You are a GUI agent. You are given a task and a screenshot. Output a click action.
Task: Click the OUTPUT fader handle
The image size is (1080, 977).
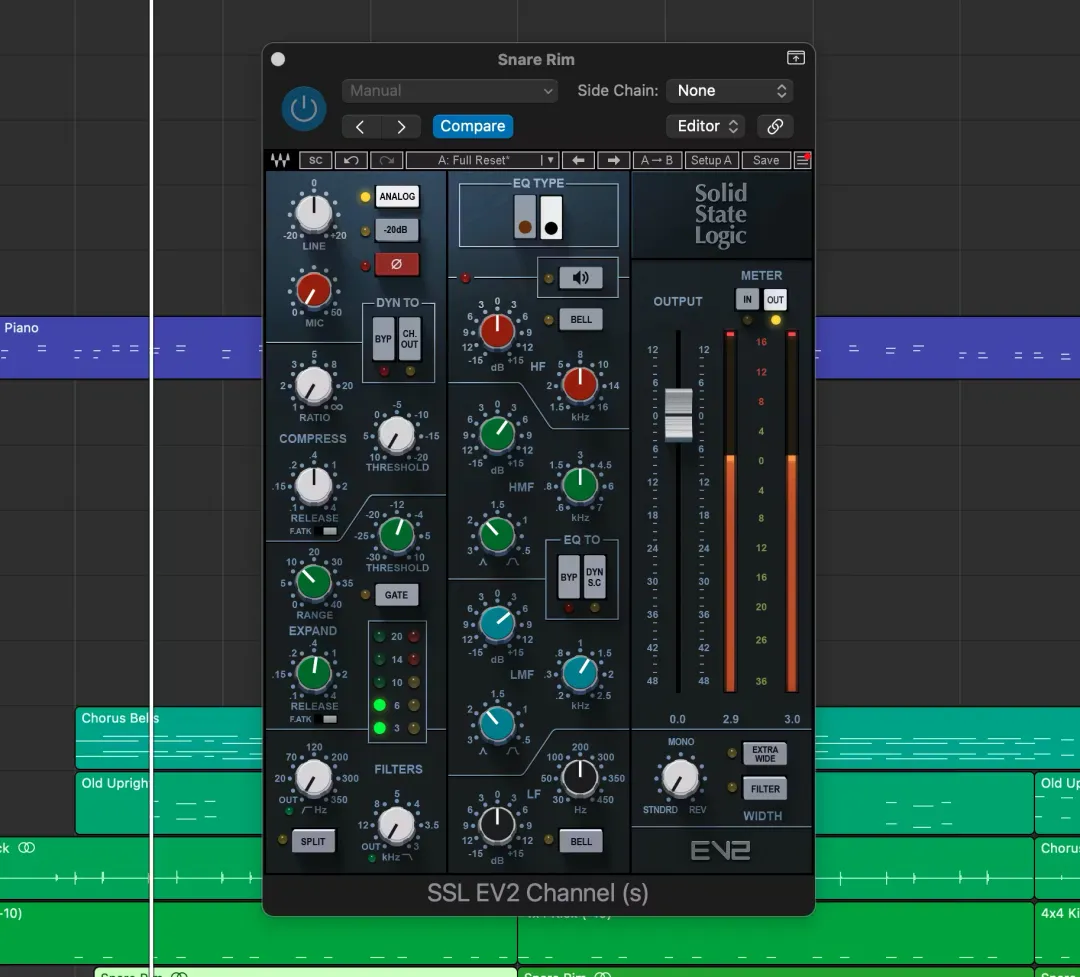point(678,415)
